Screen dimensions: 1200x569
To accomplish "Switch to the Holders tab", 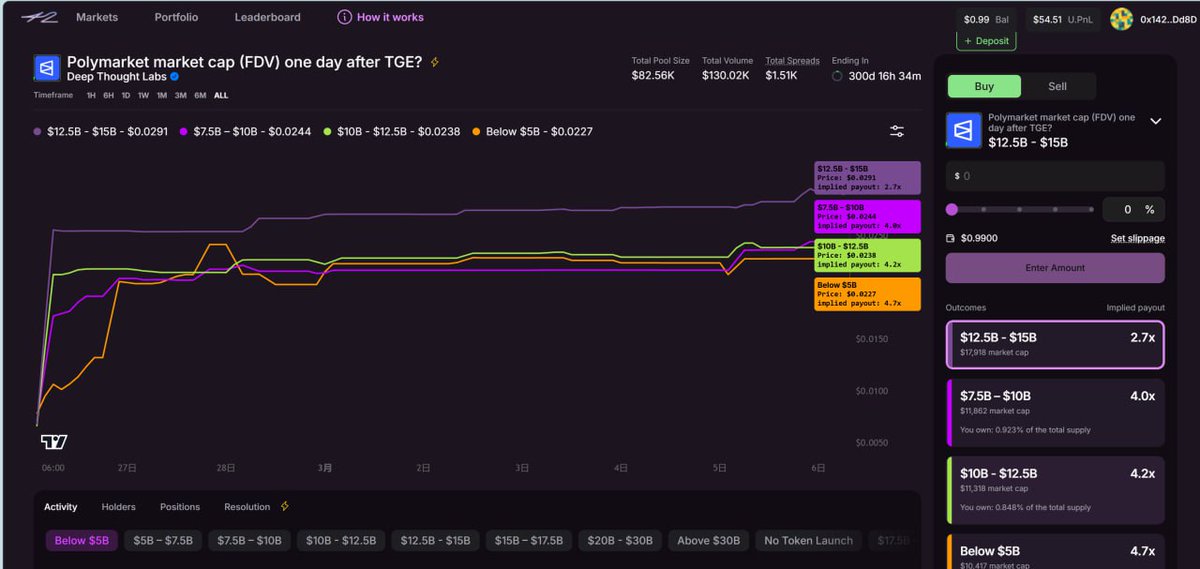I will pyautogui.click(x=118, y=507).
